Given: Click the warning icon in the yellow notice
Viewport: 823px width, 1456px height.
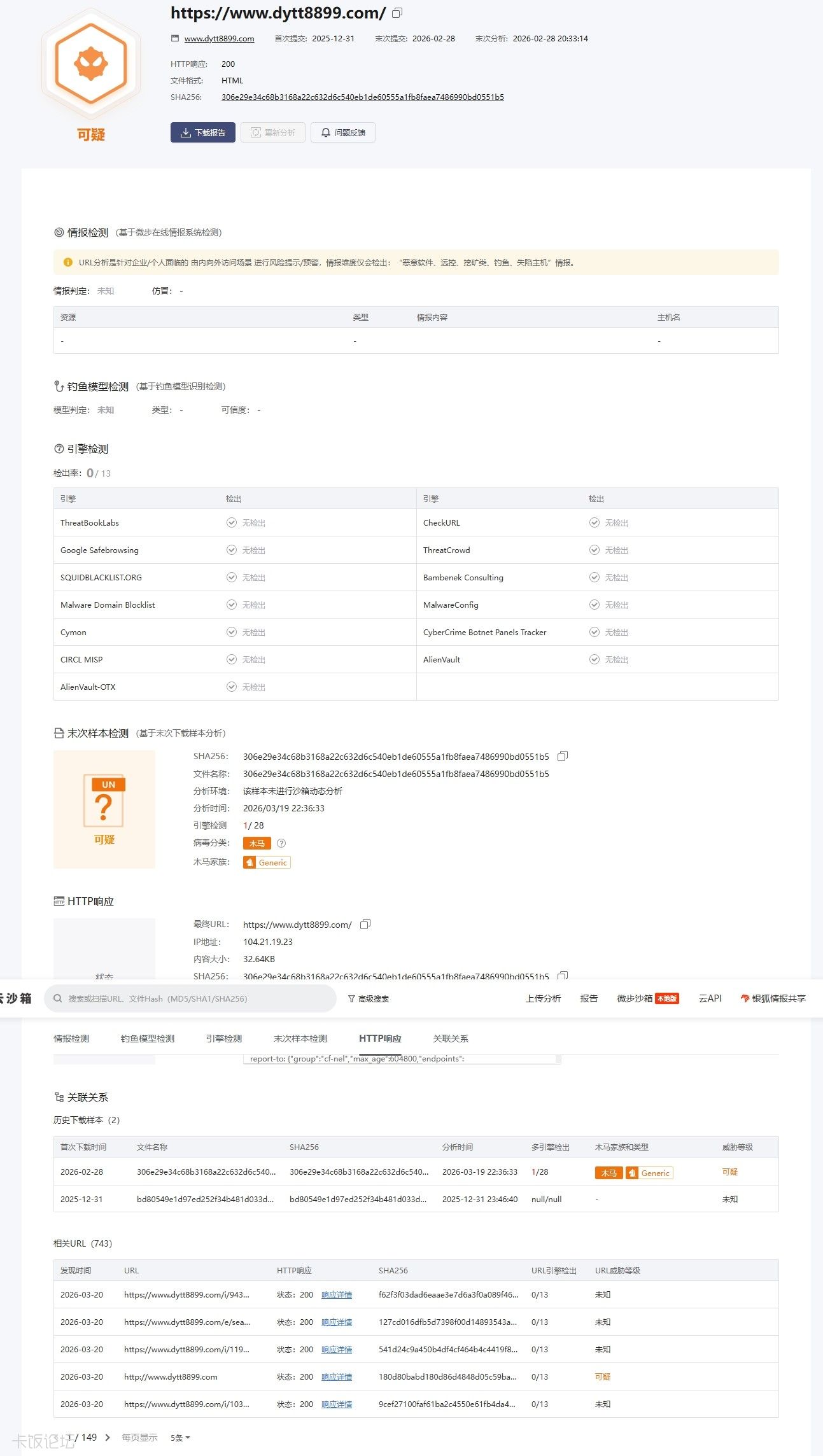Looking at the screenshot, I should (x=68, y=262).
